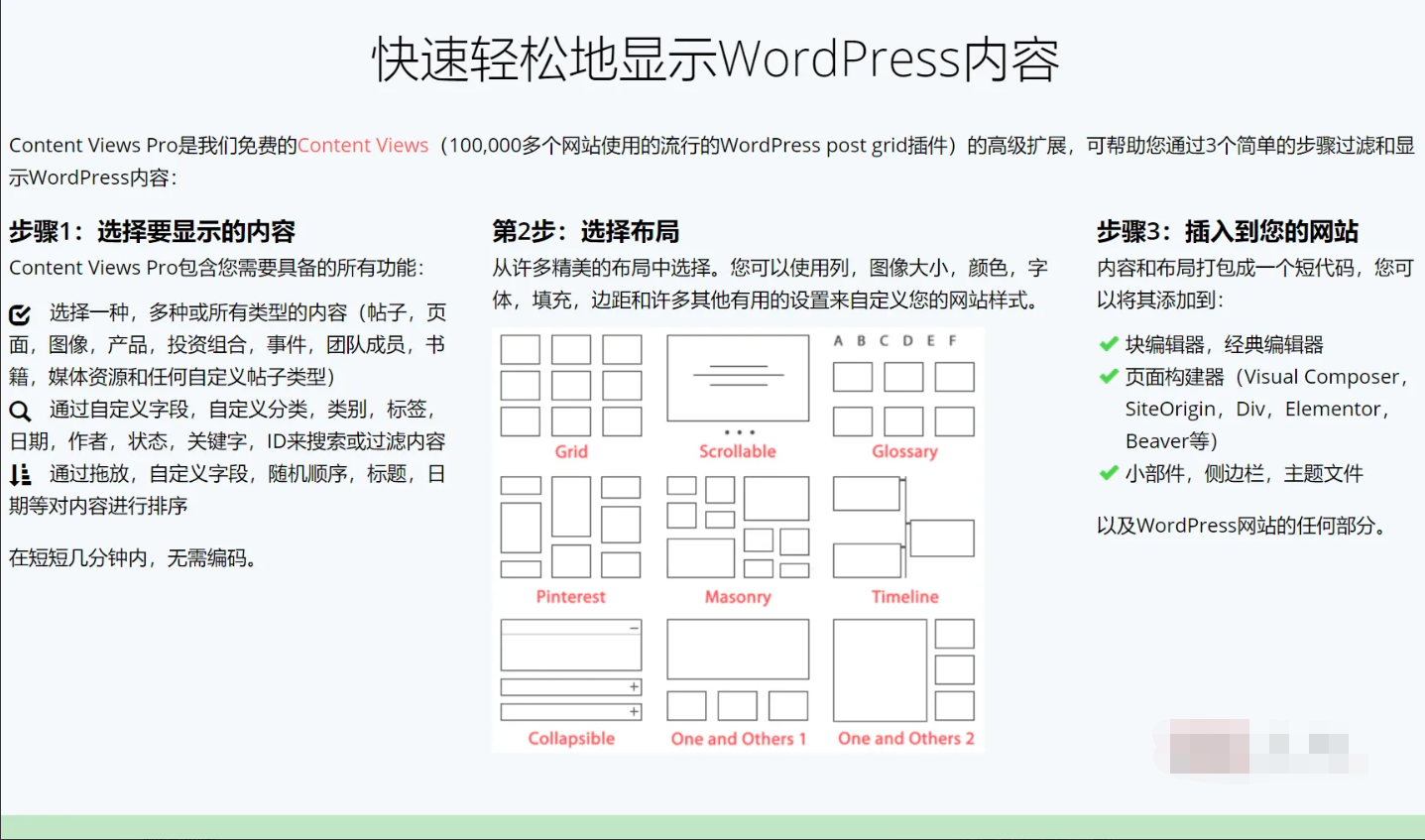Click the sort icon before 通过拖放
Screen dimensions: 1425x840
[x=20, y=475]
